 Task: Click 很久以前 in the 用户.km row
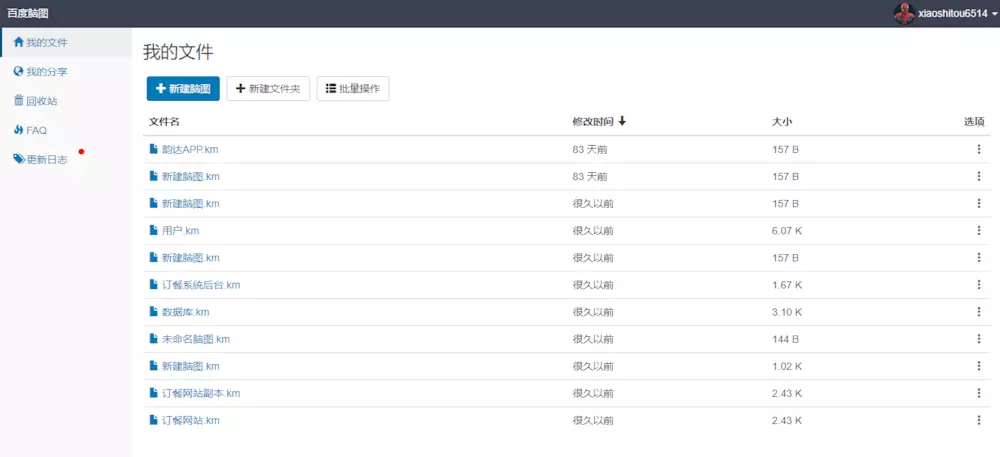[x=593, y=231]
